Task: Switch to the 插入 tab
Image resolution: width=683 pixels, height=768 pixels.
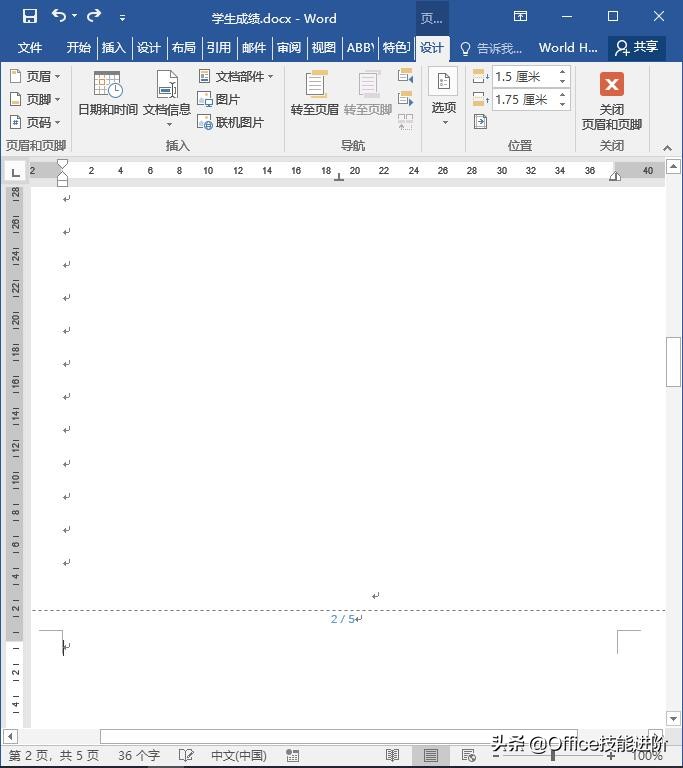Action: [114, 48]
